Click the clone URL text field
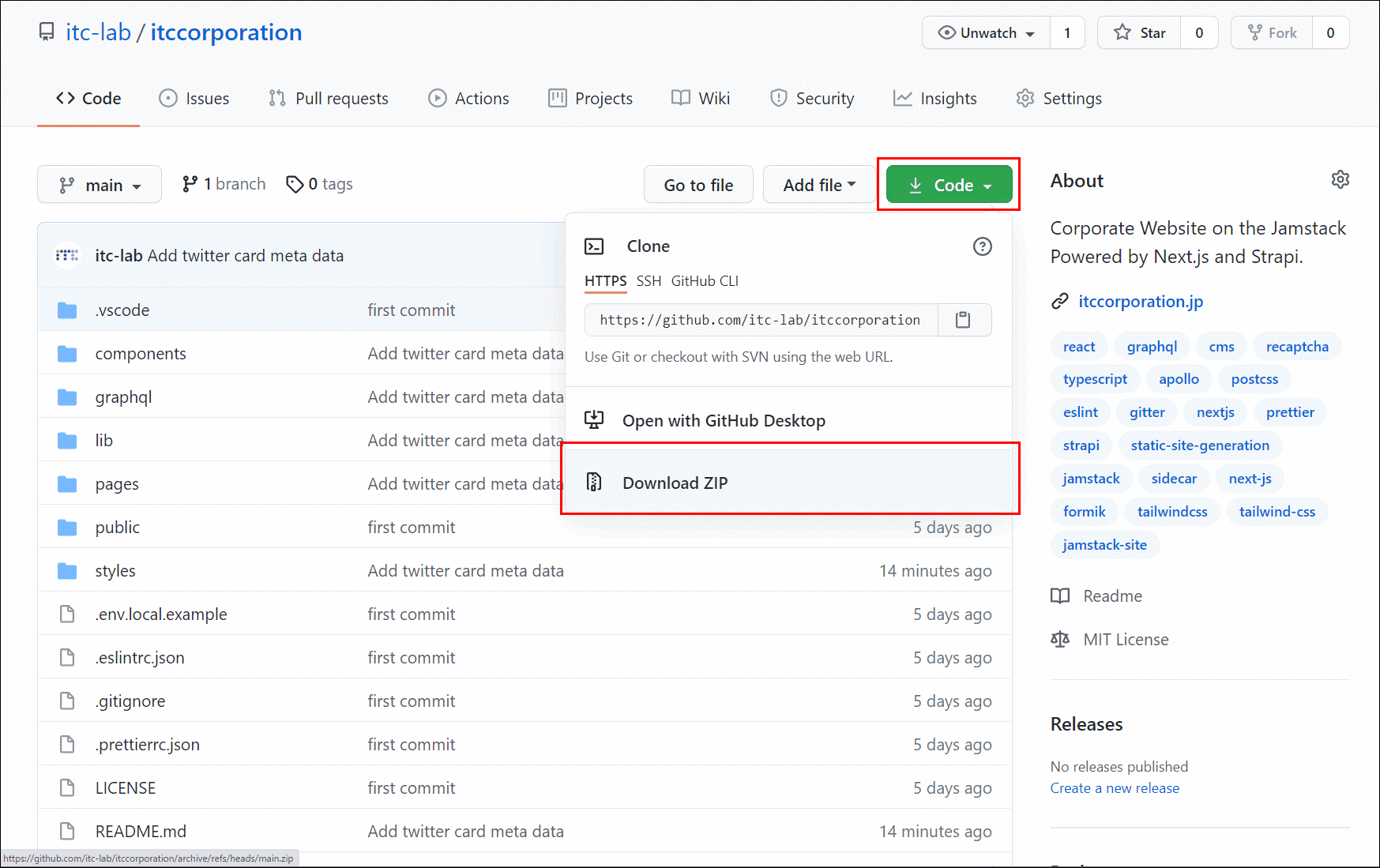The width and height of the screenshot is (1380, 868). [761, 320]
